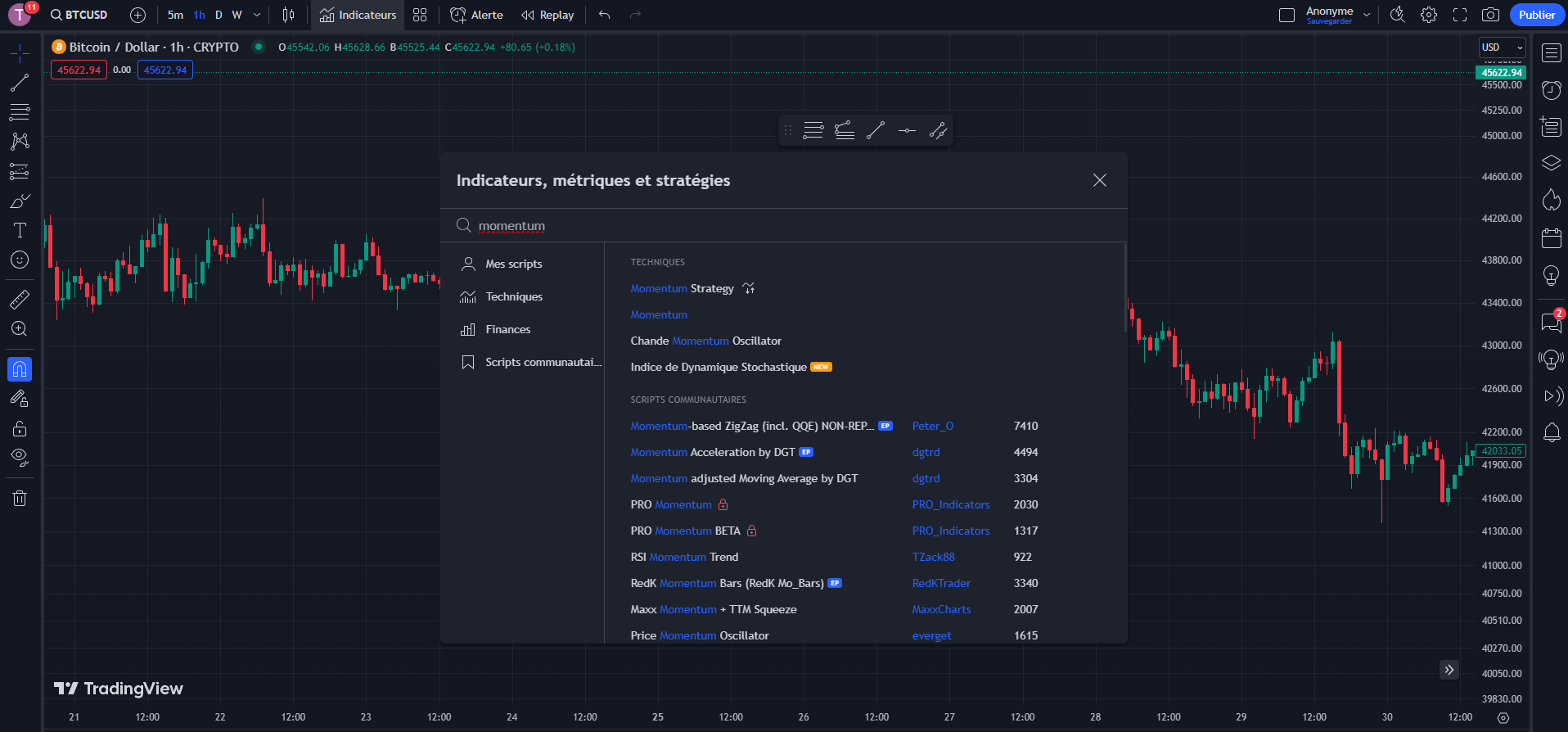Screen dimensions: 1568x732
Task: Open the chart settings gear
Action: [x=1429, y=15]
